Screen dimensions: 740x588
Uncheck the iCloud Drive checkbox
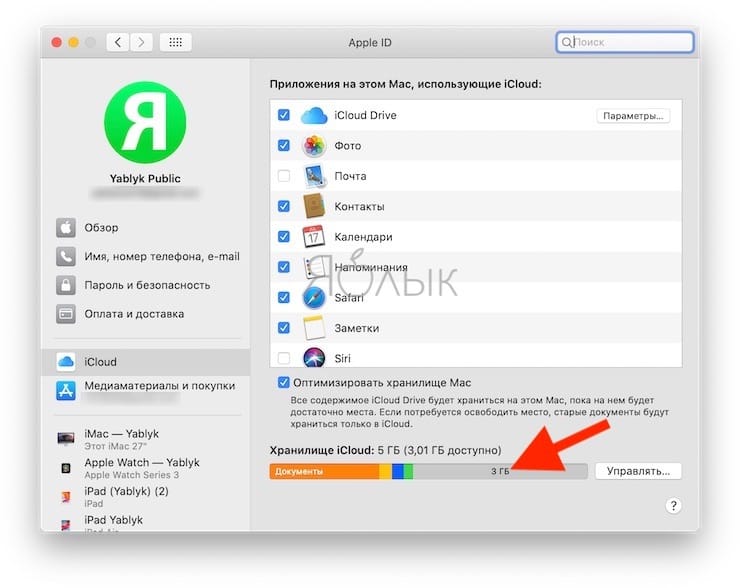click(284, 115)
